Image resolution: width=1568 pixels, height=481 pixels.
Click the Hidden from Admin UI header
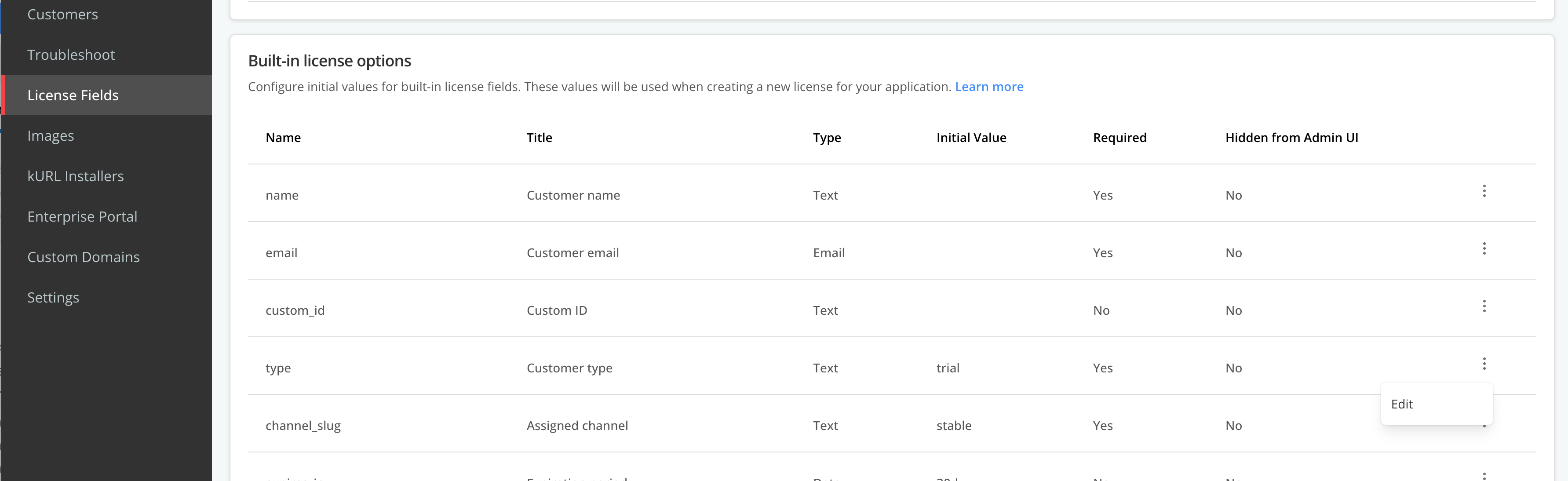point(1292,138)
